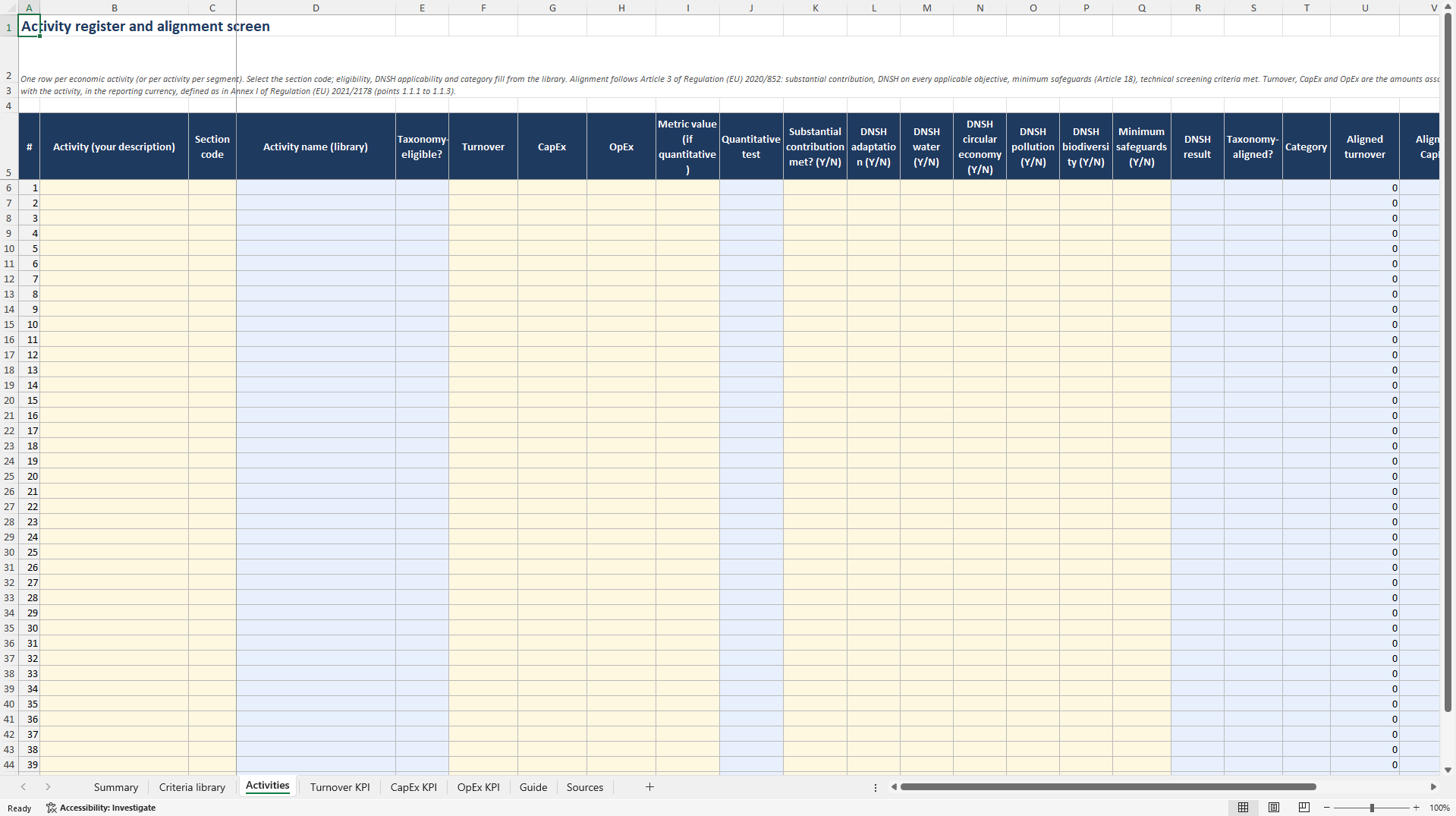Select the Activities sheet tab

[268, 786]
